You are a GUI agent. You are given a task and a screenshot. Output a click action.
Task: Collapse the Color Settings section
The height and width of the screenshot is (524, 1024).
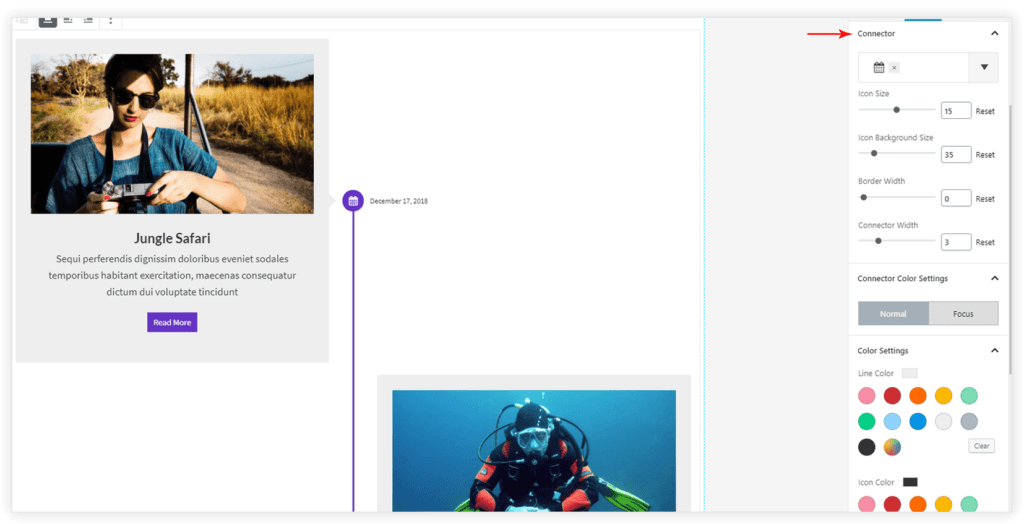994,351
